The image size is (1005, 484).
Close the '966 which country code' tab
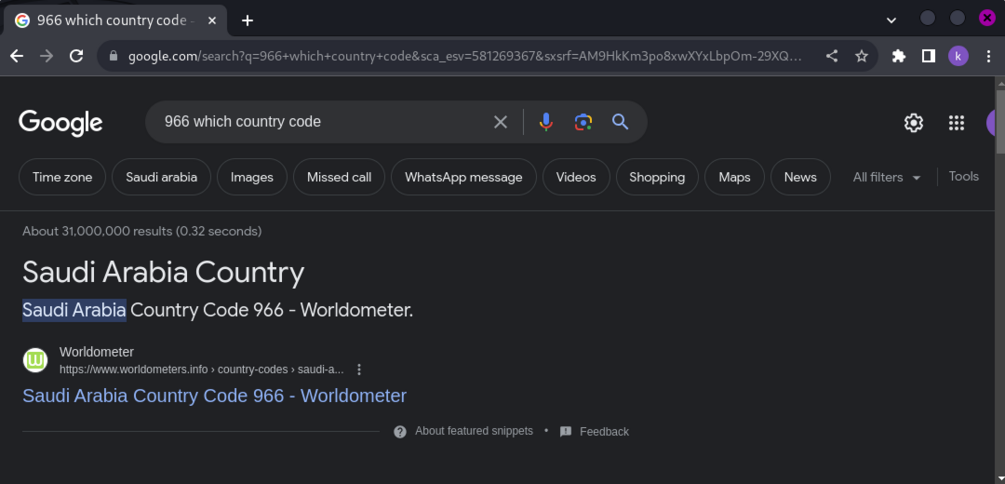tap(212, 21)
